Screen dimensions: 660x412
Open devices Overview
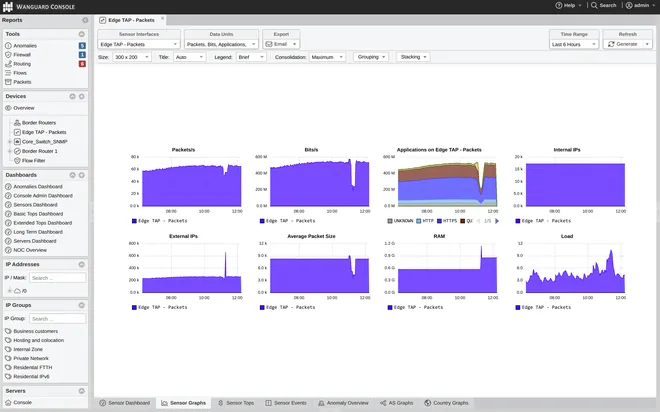pyautogui.click(x=24, y=108)
